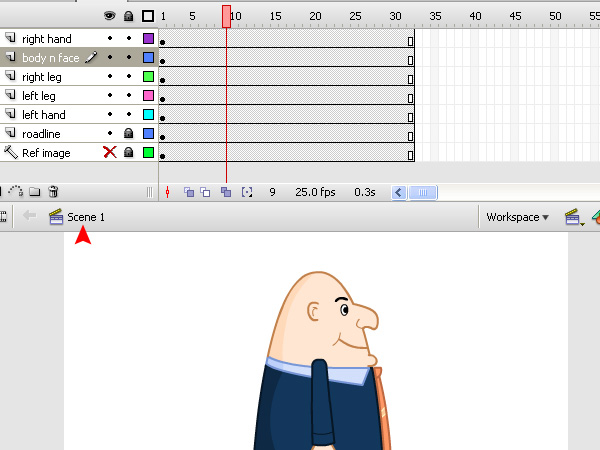Add a motion guide layer
The height and width of the screenshot is (450, 600).
(x=16, y=191)
